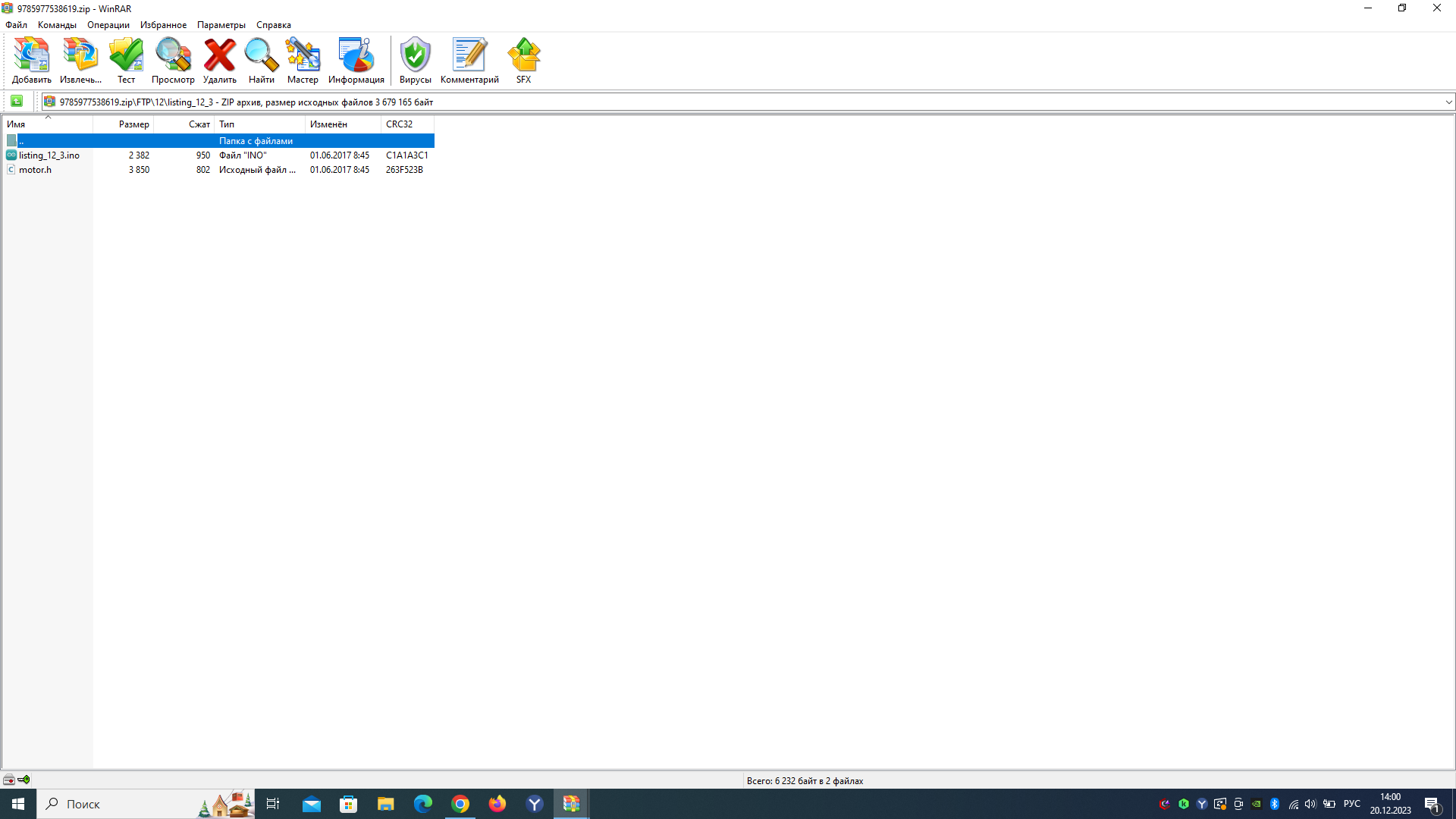This screenshot has height=819, width=1456.
Task: Go up one folder with green arrow
Action: coord(17,102)
